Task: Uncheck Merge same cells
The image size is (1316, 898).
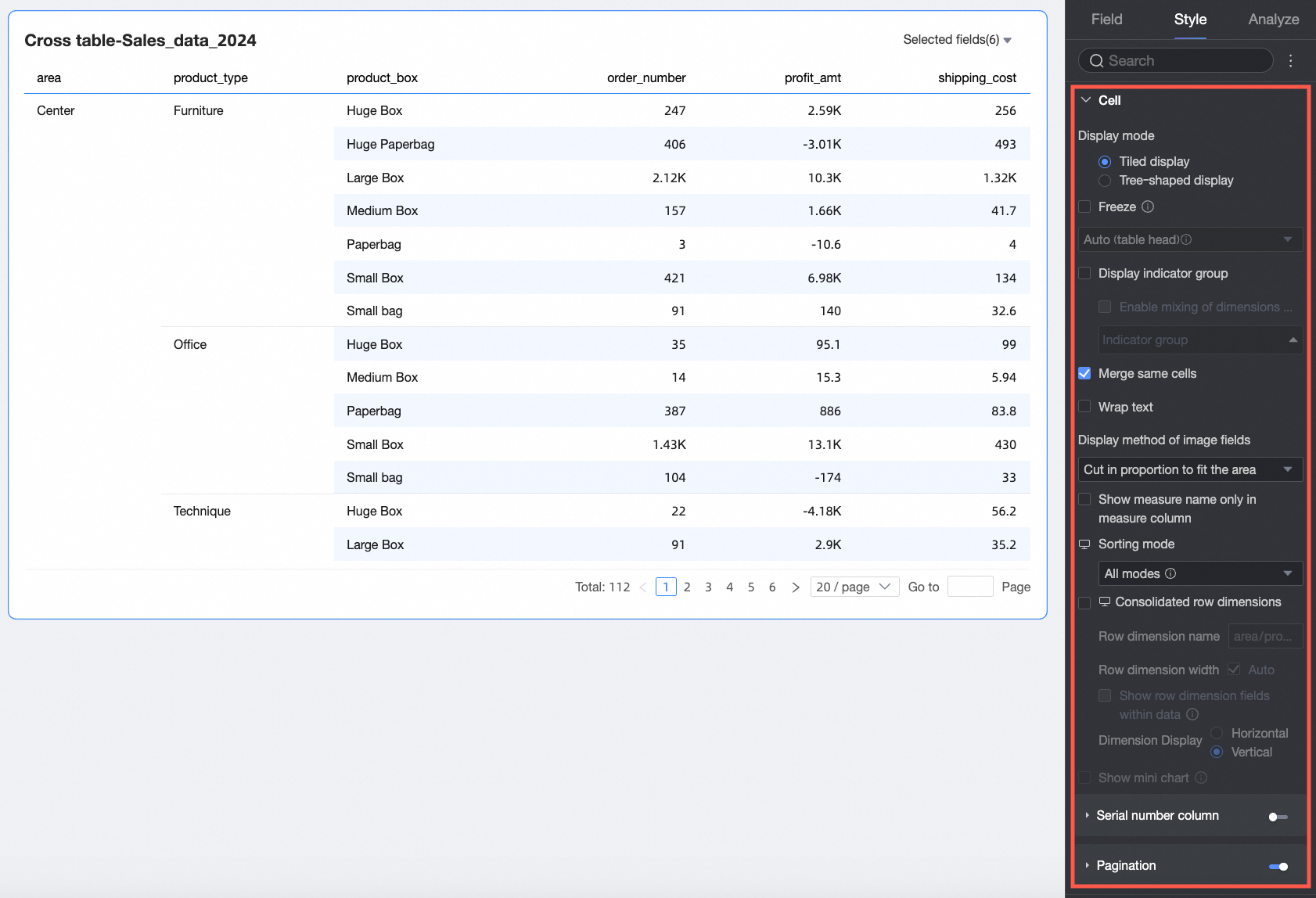Action: (x=1084, y=373)
